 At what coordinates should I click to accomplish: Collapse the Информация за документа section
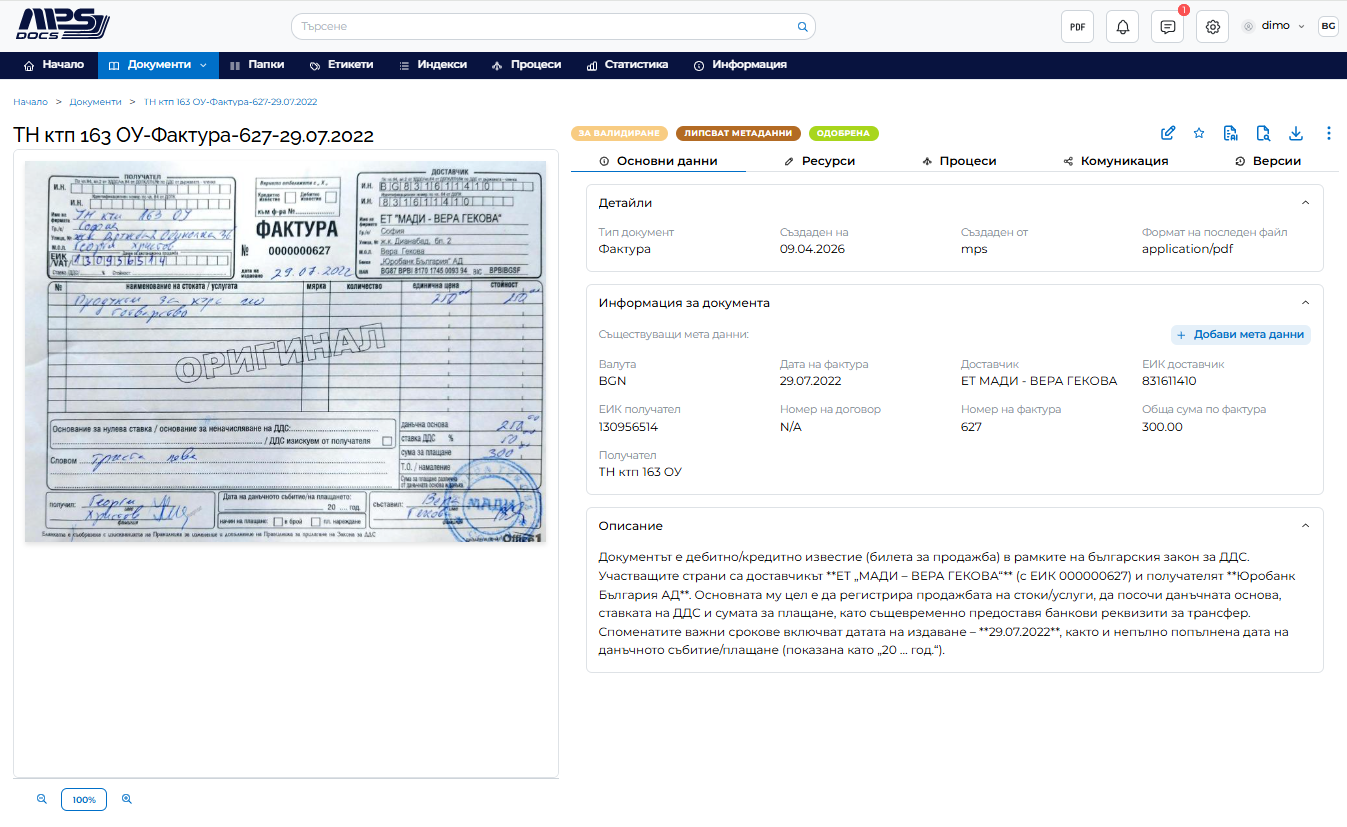click(x=1305, y=302)
